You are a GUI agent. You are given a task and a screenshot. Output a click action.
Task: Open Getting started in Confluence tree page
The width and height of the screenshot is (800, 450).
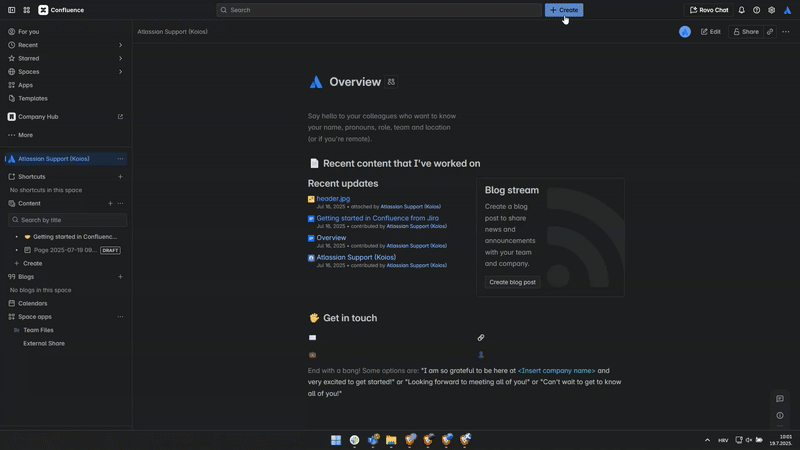click(75, 237)
